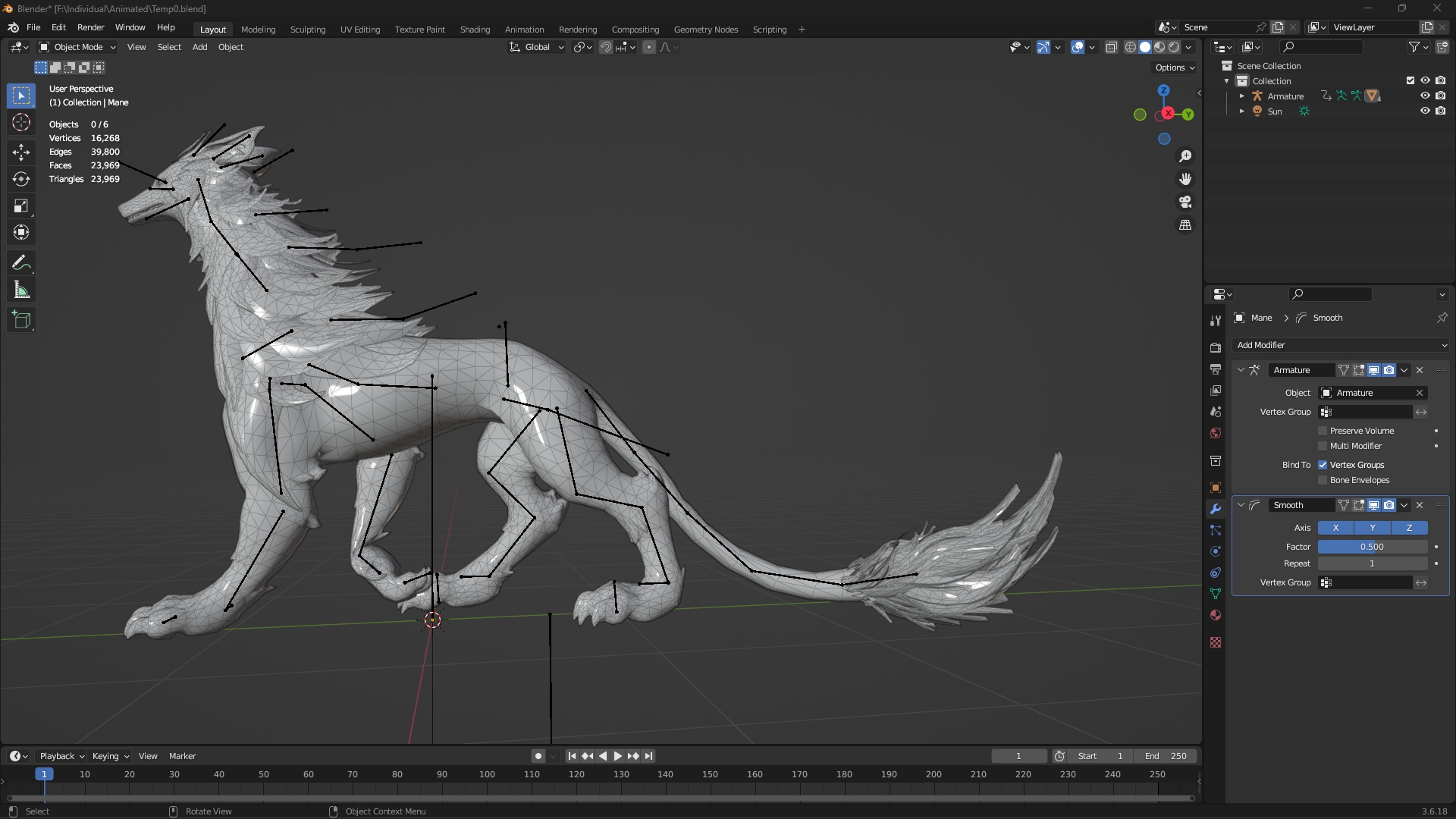Screen dimensions: 1456x819
Task: Choose the Add Cube tool
Action: [x=21, y=320]
